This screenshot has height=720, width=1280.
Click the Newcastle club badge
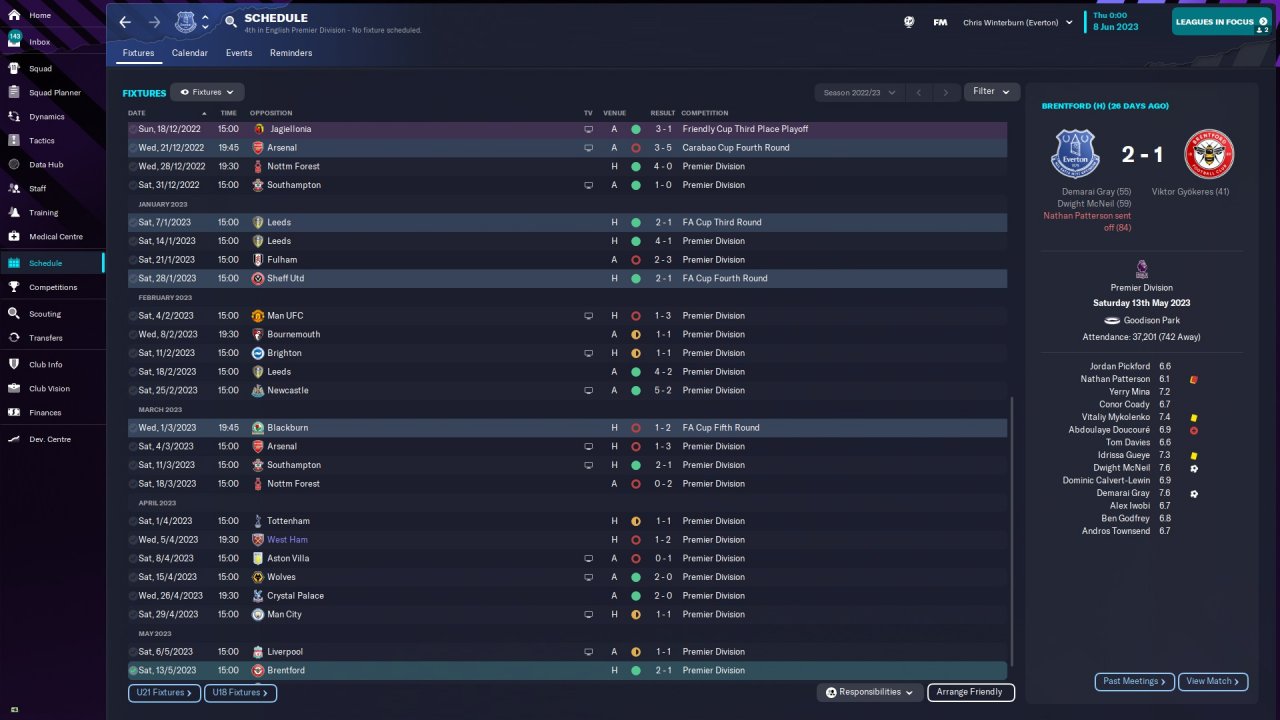click(x=258, y=391)
